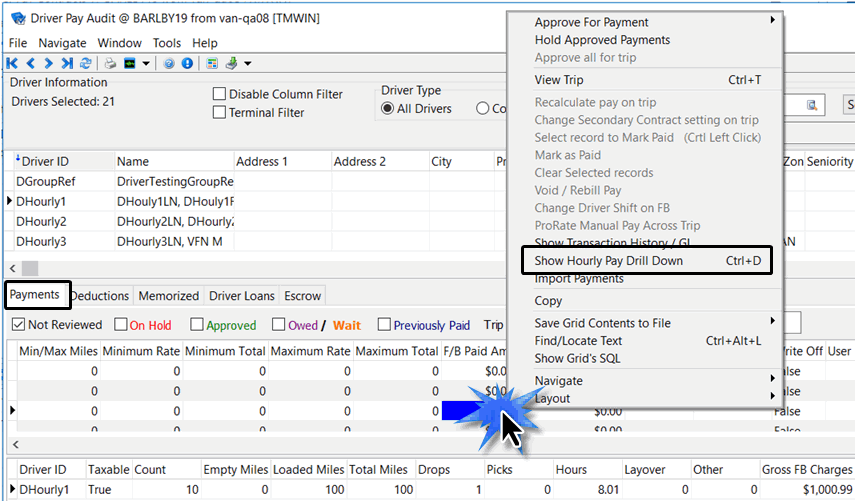Click the blue help question mark icon
Screen dimensions: 855x501
tap(170, 63)
